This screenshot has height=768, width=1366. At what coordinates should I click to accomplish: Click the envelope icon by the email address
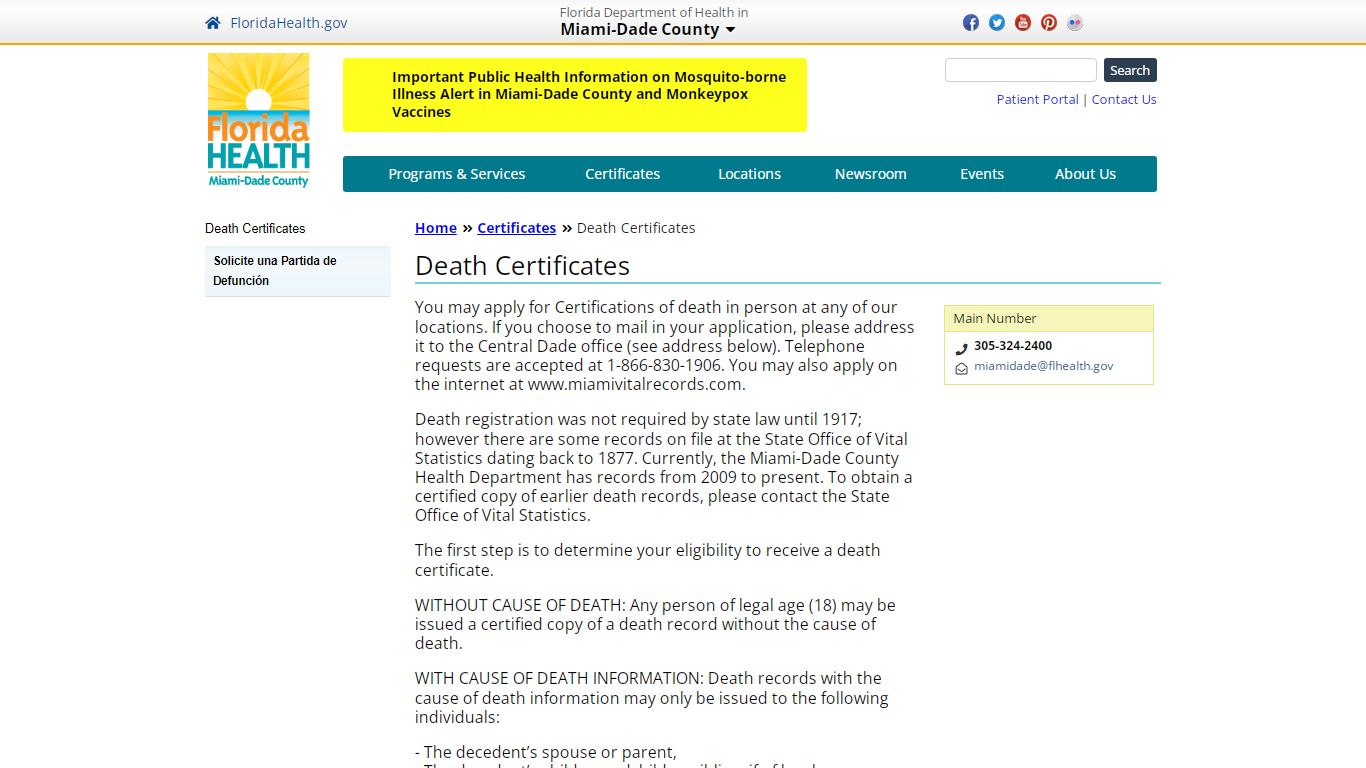(962, 368)
